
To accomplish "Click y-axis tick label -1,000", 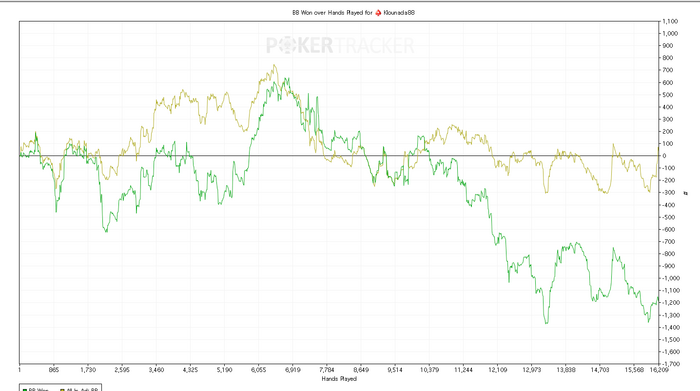I will [x=671, y=279].
